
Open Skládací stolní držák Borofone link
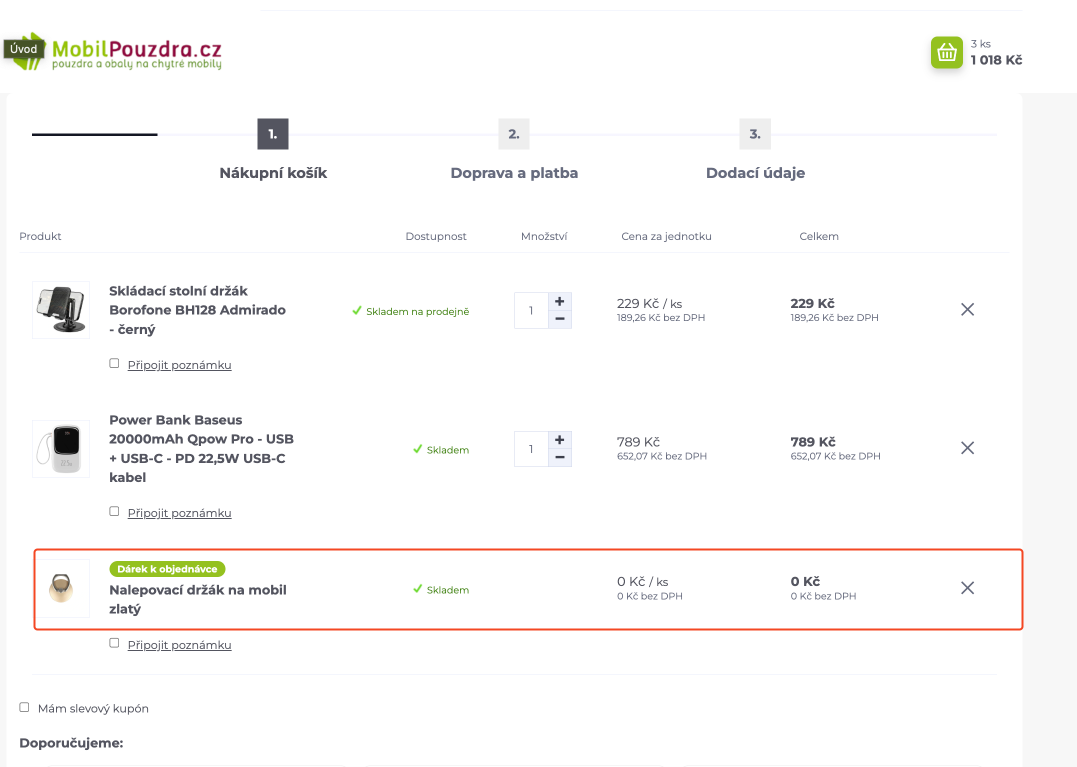pos(197,310)
